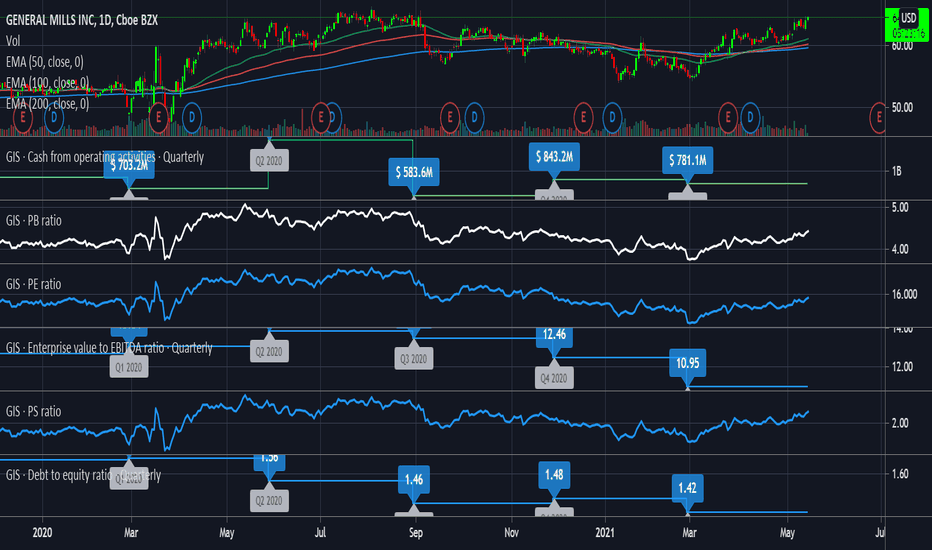
Task: Click the 50.00 price axis label
Action: tap(902, 108)
